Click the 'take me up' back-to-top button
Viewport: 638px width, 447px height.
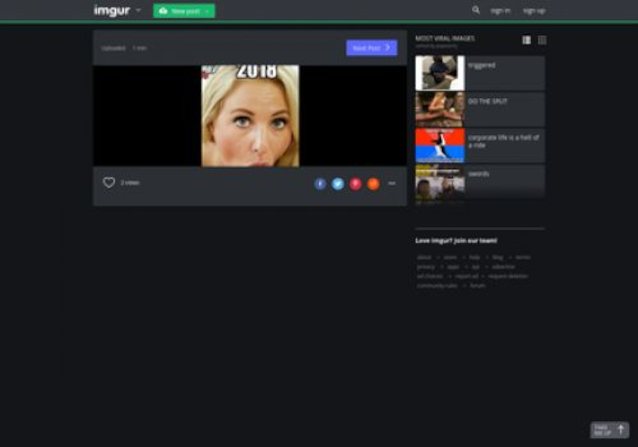pyautogui.click(x=610, y=430)
